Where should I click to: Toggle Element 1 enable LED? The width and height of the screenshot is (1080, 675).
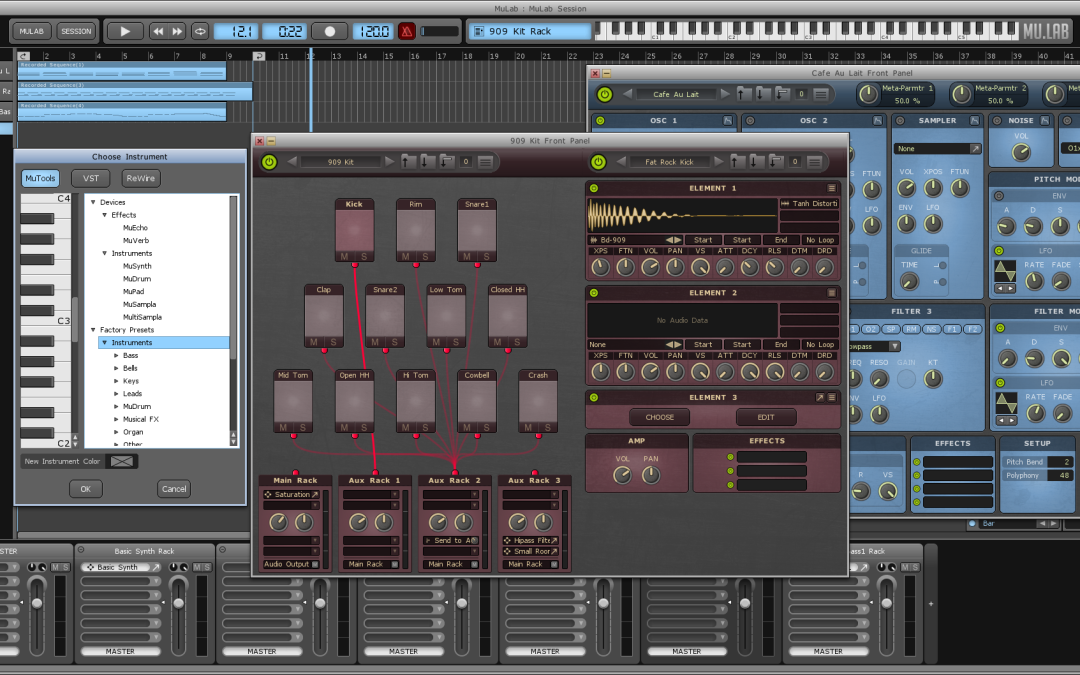[x=594, y=188]
